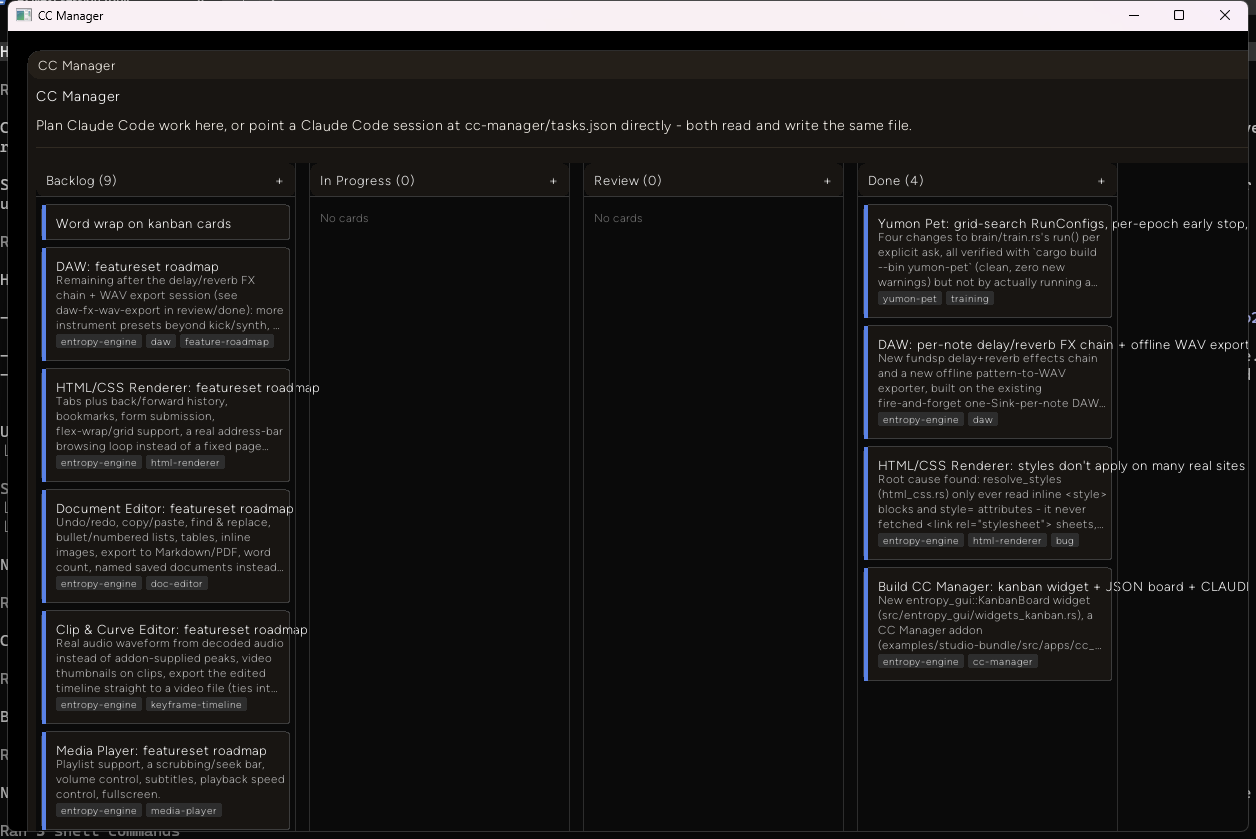Click entropy-engine tag on Media Player card
This screenshot has width=1256, height=839.
click(x=99, y=811)
